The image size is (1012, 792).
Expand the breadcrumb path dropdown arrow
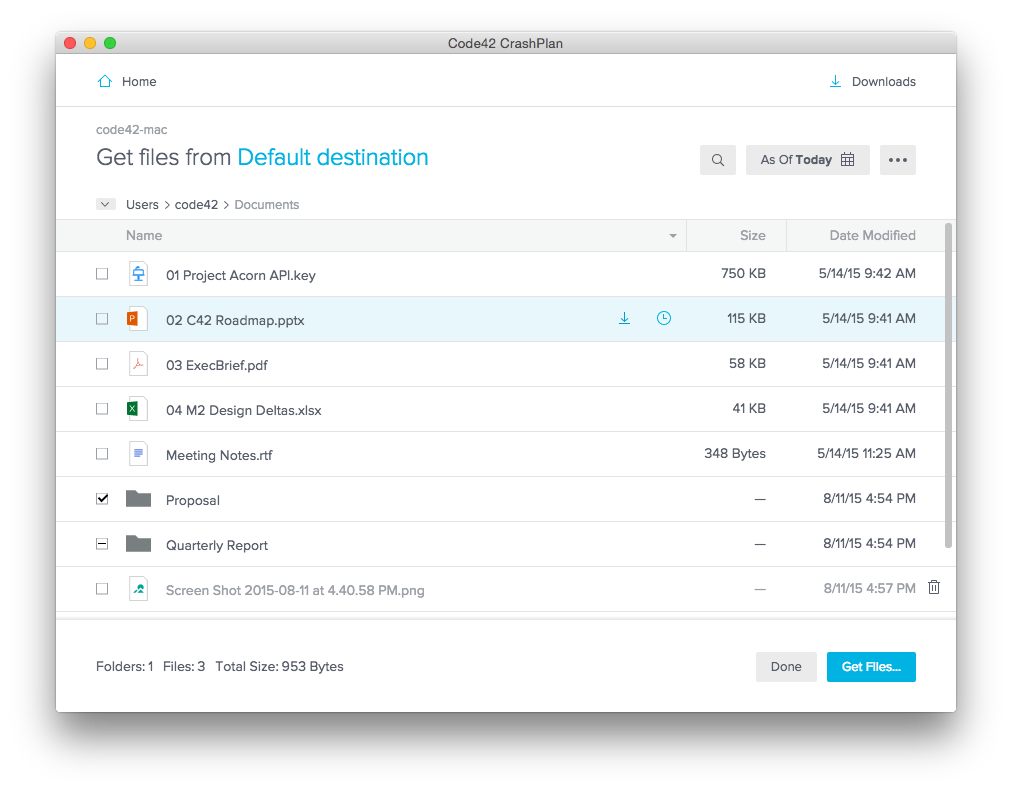[x=105, y=204]
